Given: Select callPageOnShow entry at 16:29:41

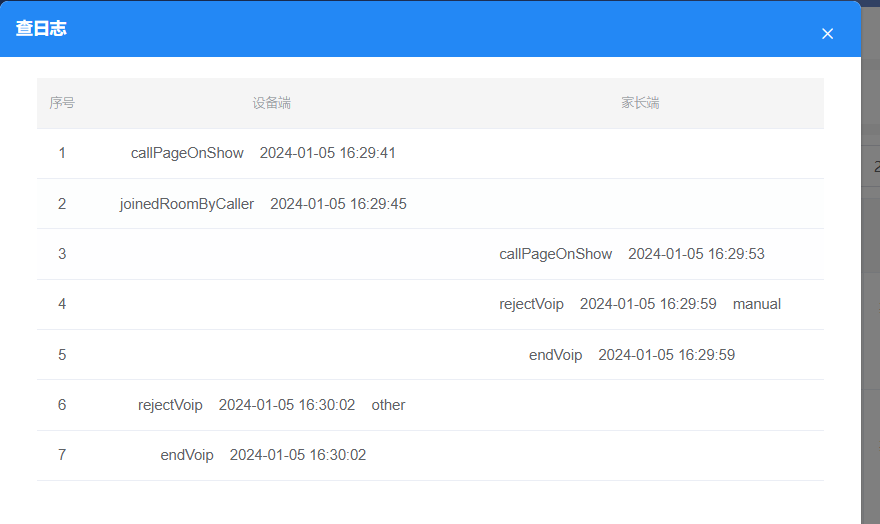Looking at the screenshot, I should [263, 153].
